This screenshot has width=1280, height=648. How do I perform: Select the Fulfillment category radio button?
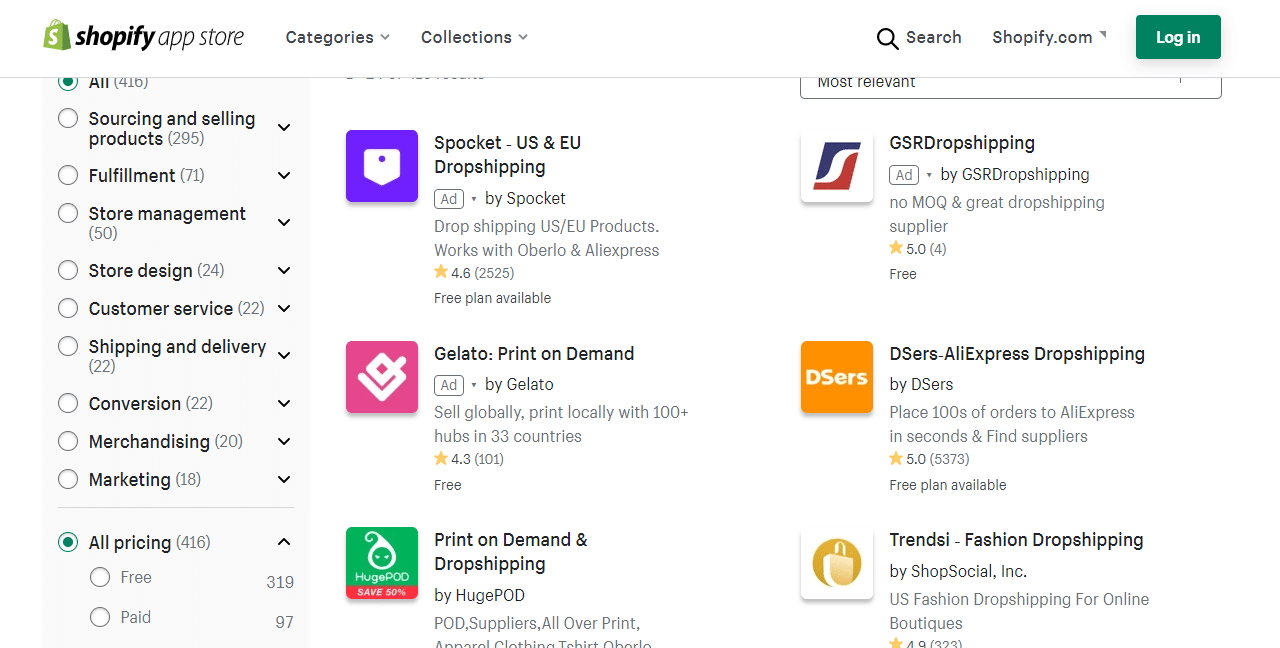(x=68, y=176)
